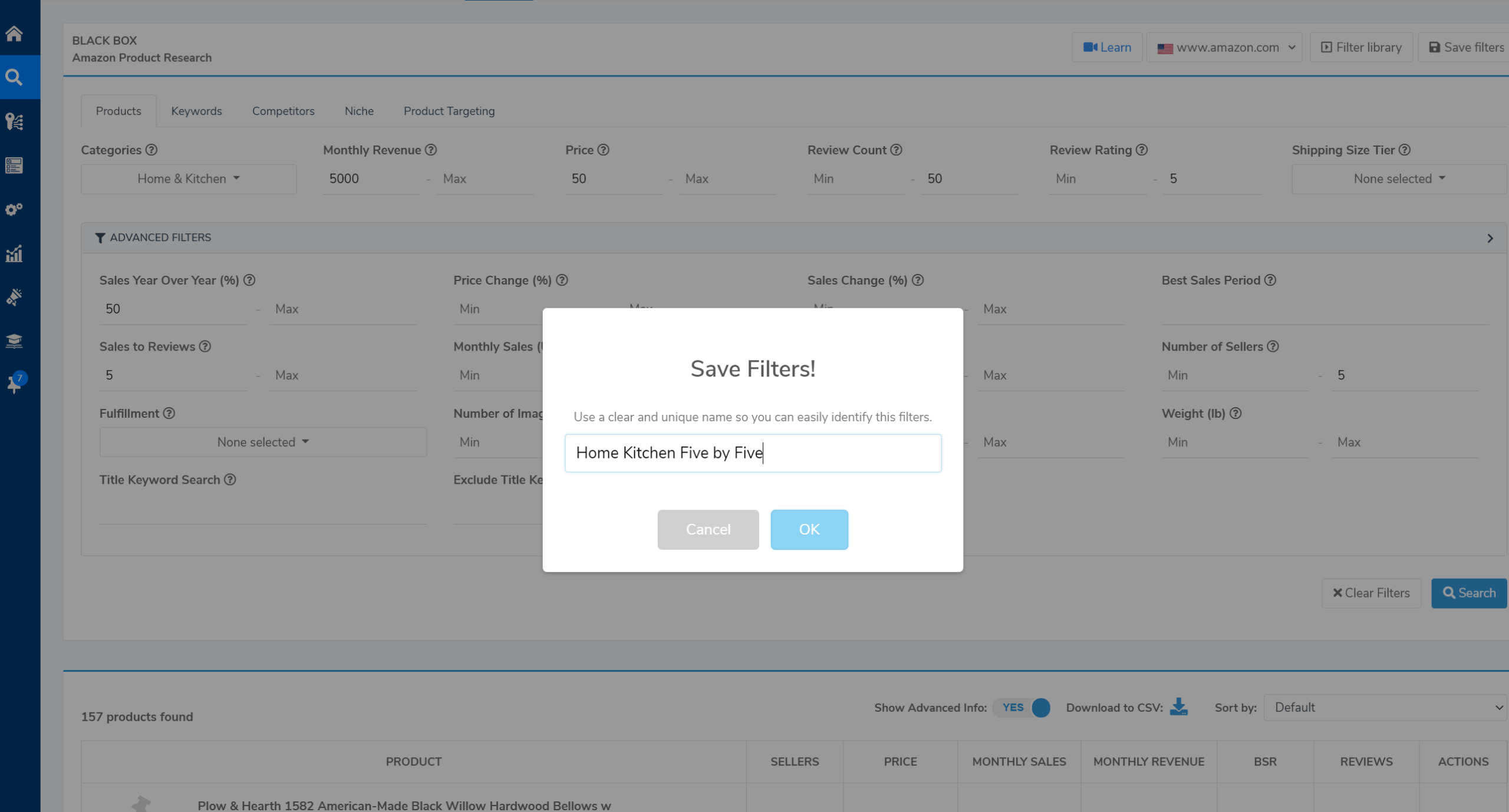Open the gears sidebar icon
The height and width of the screenshot is (812, 1509).
(x=14, y=209)
